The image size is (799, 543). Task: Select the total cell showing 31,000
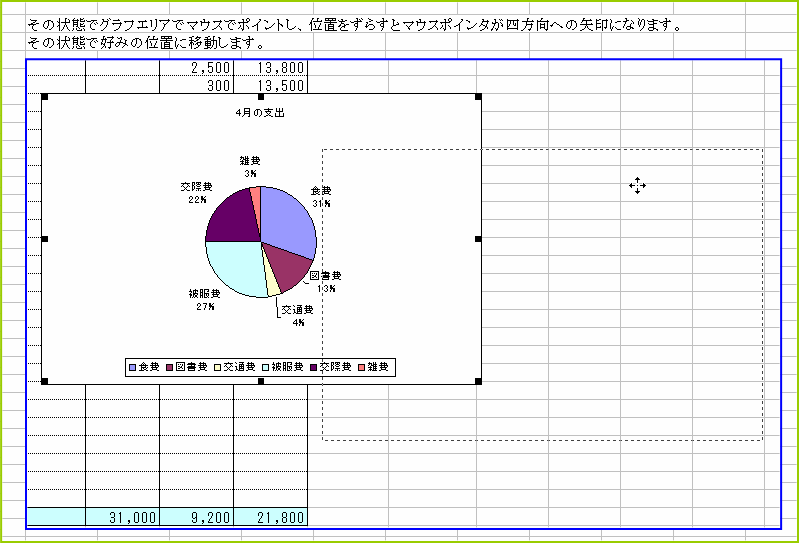point(122,517)
